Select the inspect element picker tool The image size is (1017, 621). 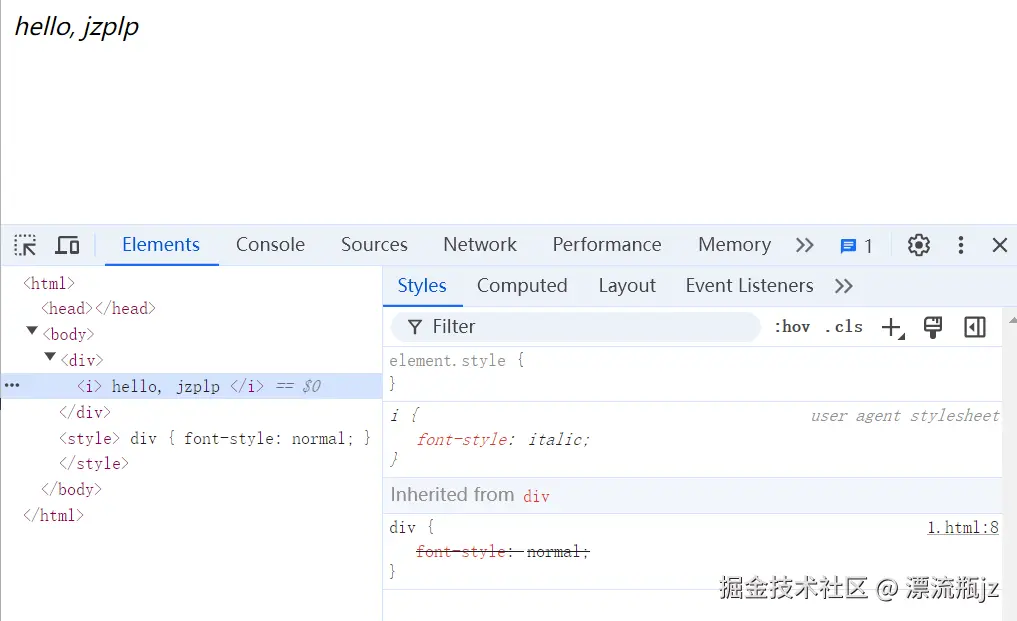click(25, 244)
